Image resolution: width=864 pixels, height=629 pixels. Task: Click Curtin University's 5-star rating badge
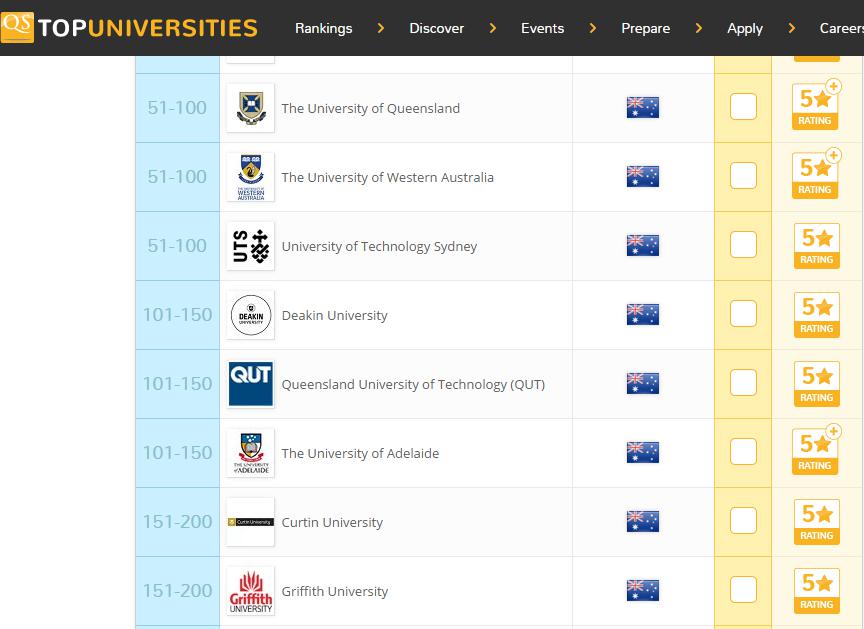tap(815, 522)
